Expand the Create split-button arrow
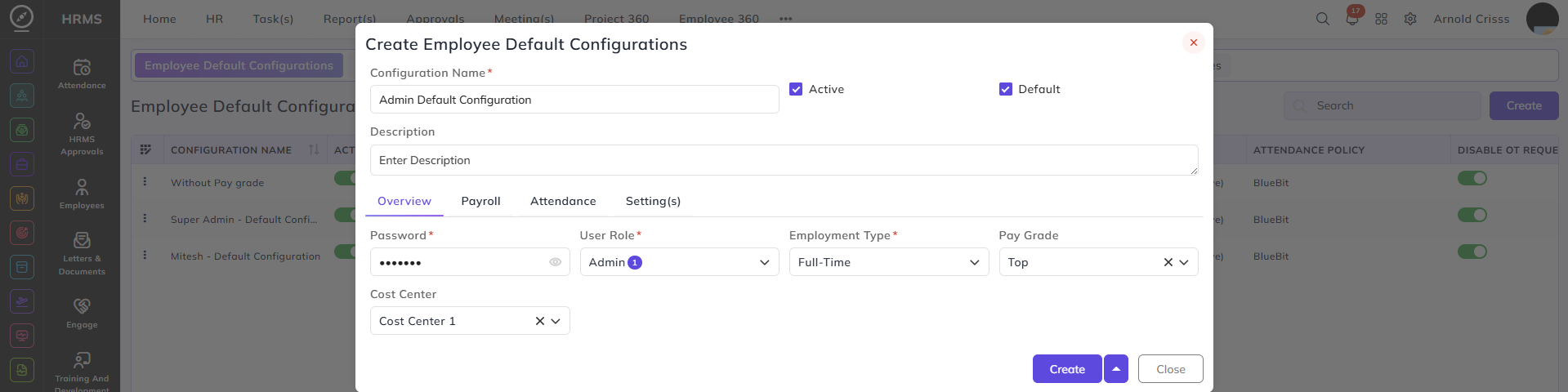1568x392 pixels. [1116, 369]
